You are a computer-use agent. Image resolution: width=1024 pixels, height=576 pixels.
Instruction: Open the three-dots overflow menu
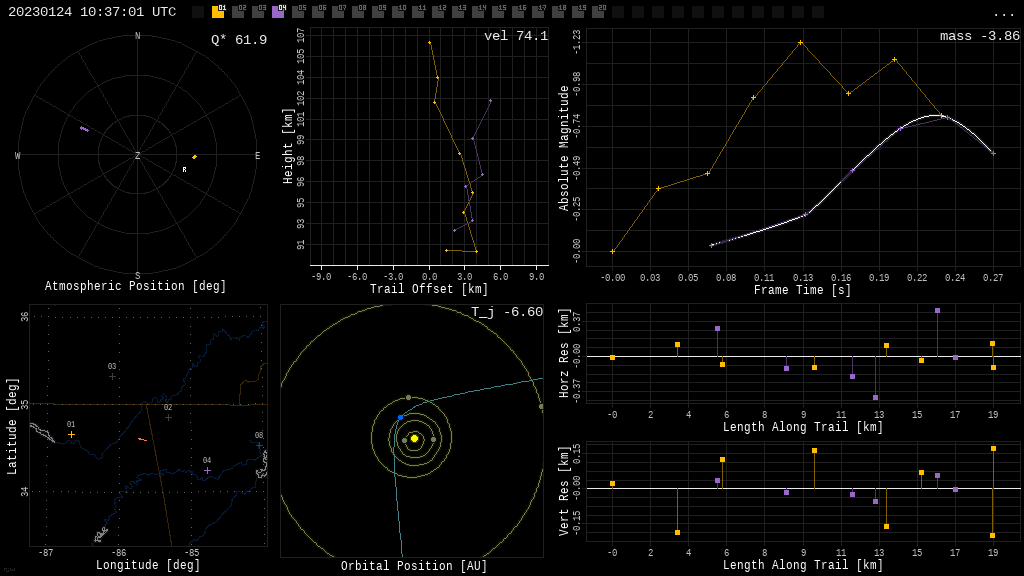coord(1004,14)
